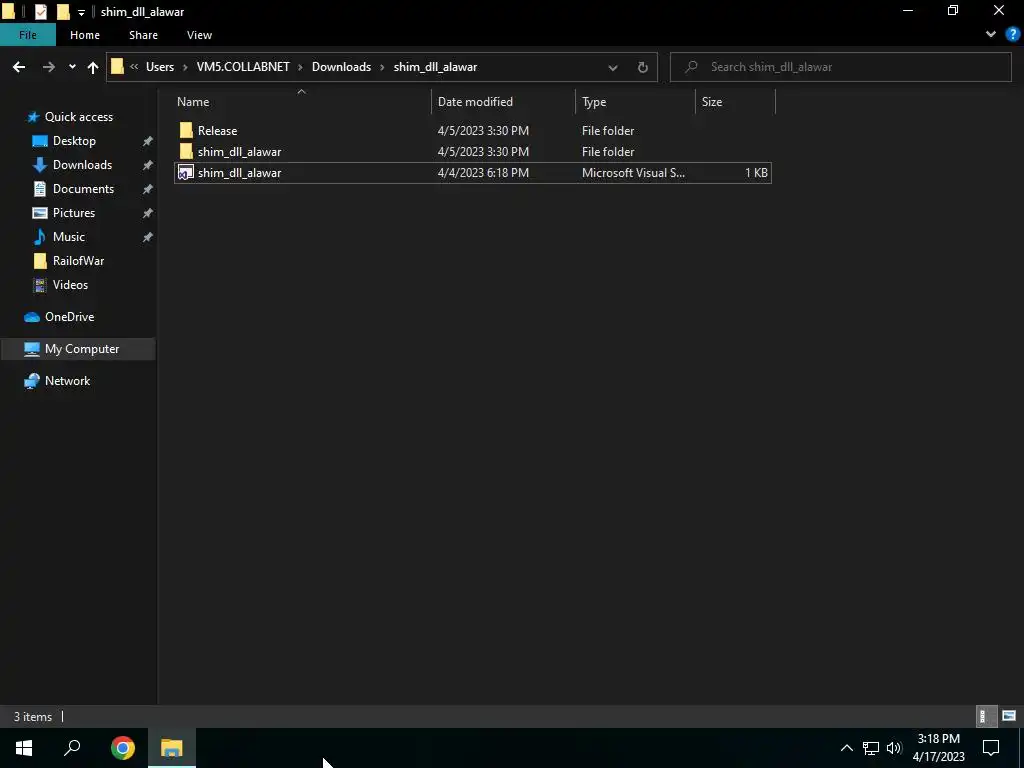The image size is (1024, 768).
Task: Open the Quick Access Toolbar customize dropdown
Action: tap(81, 12)
